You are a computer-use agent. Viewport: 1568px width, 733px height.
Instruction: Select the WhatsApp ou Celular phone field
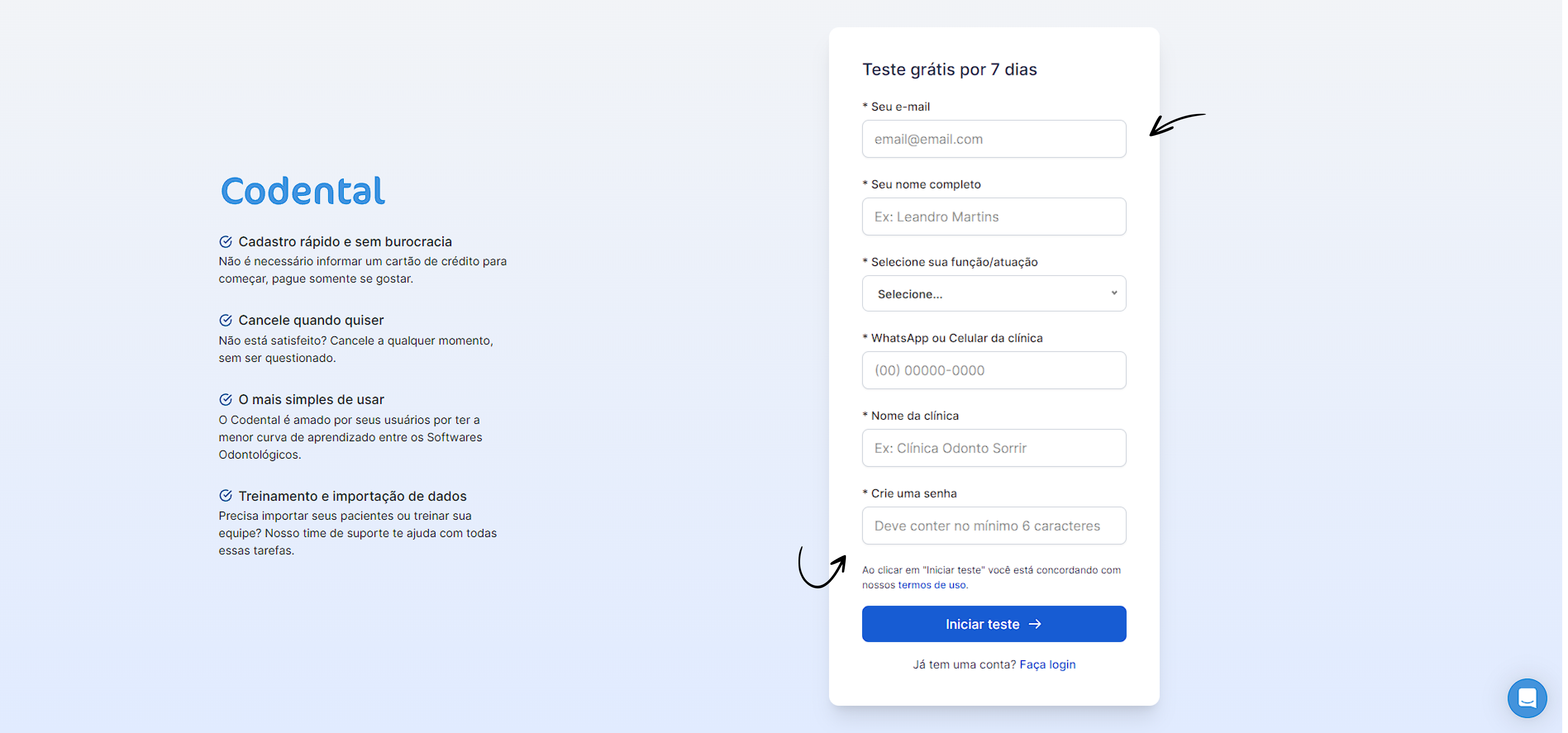point(993,370)
